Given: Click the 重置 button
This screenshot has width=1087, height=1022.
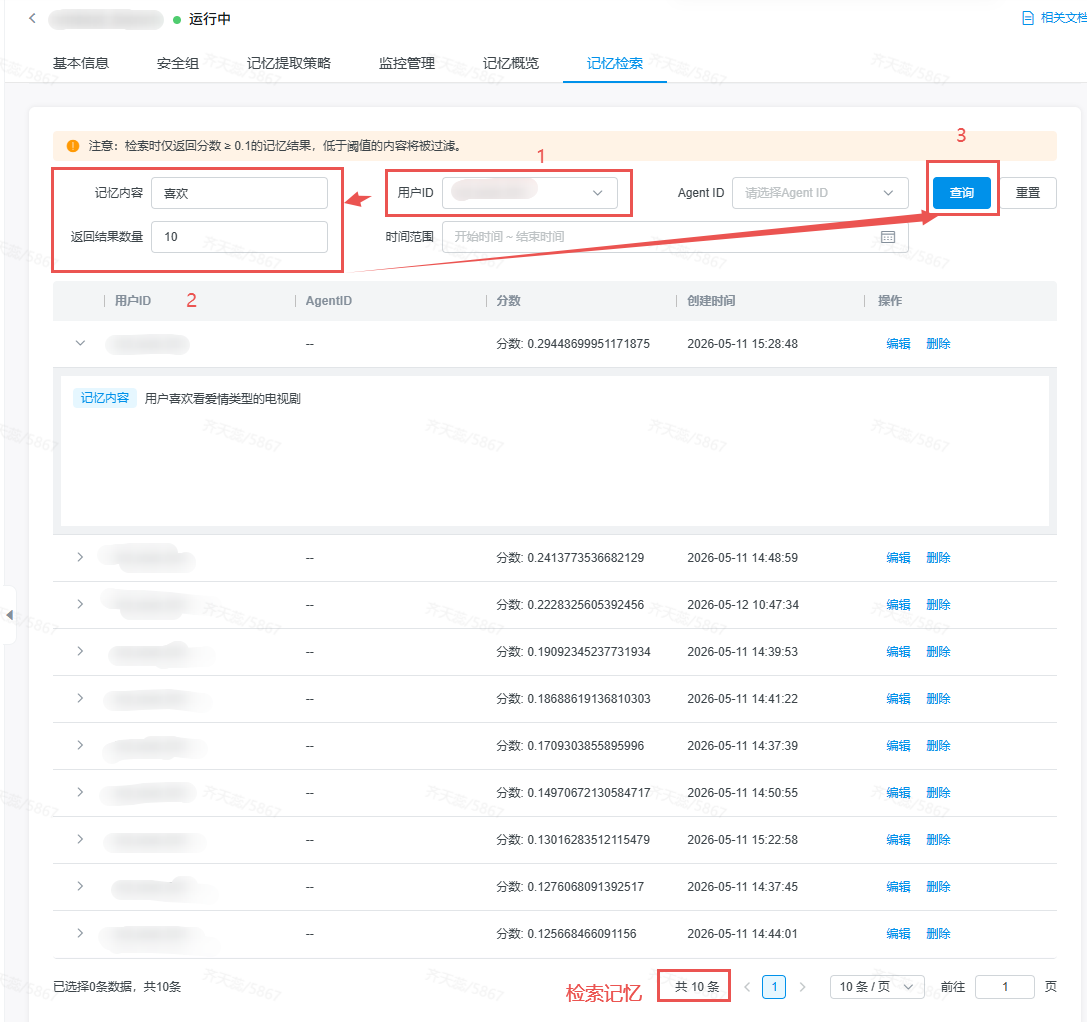Looking at the screenshot, I should click(1028, 193).
